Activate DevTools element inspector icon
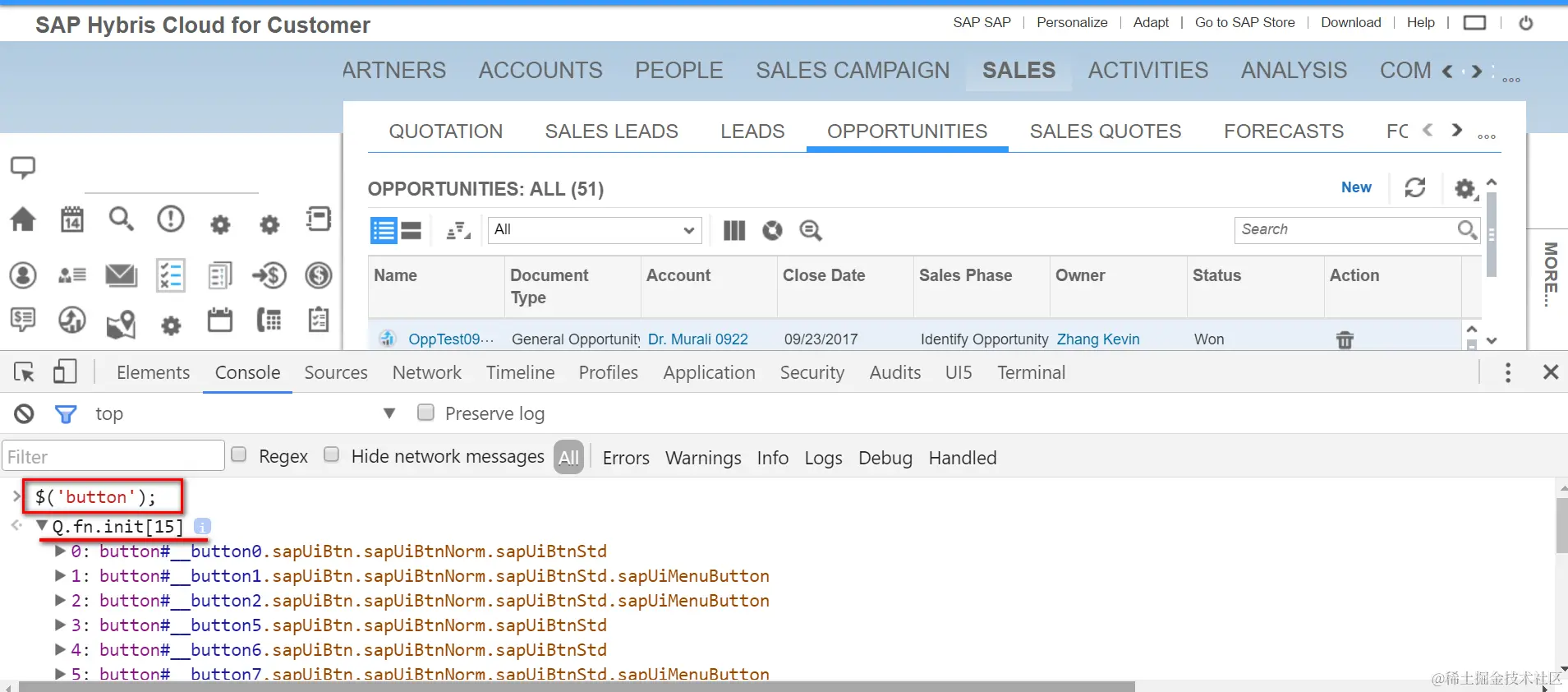The image size is (1568, 692). click(x=25, y=372)
